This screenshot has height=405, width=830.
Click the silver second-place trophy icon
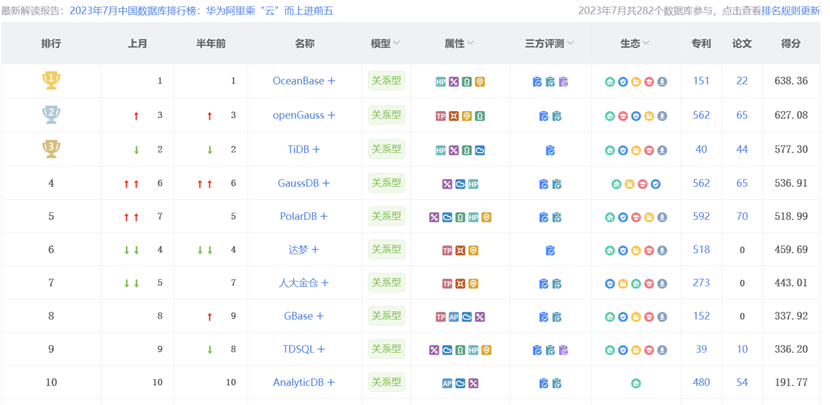[50, 115]
